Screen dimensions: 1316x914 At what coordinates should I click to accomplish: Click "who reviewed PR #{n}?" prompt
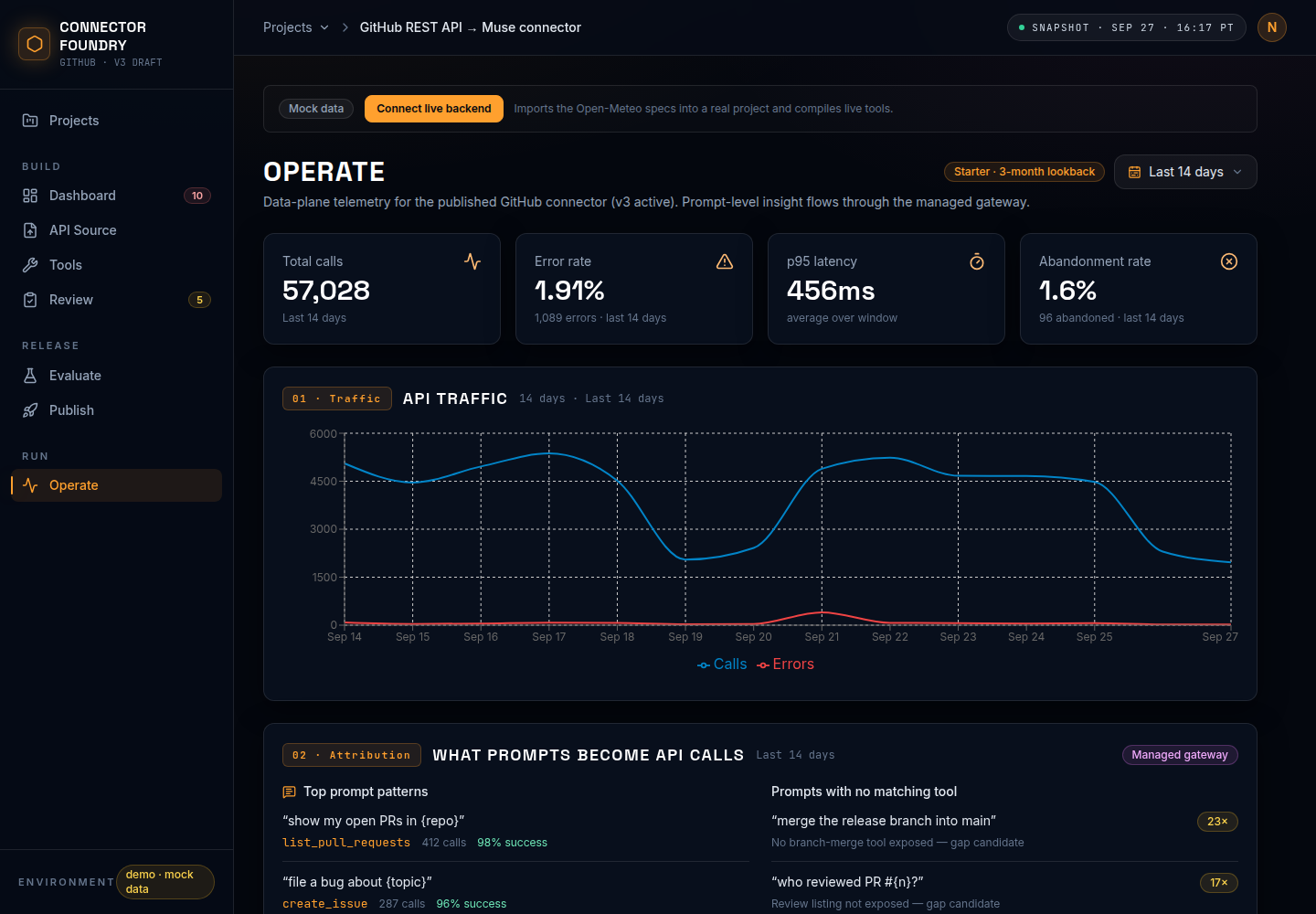point(847,882)
